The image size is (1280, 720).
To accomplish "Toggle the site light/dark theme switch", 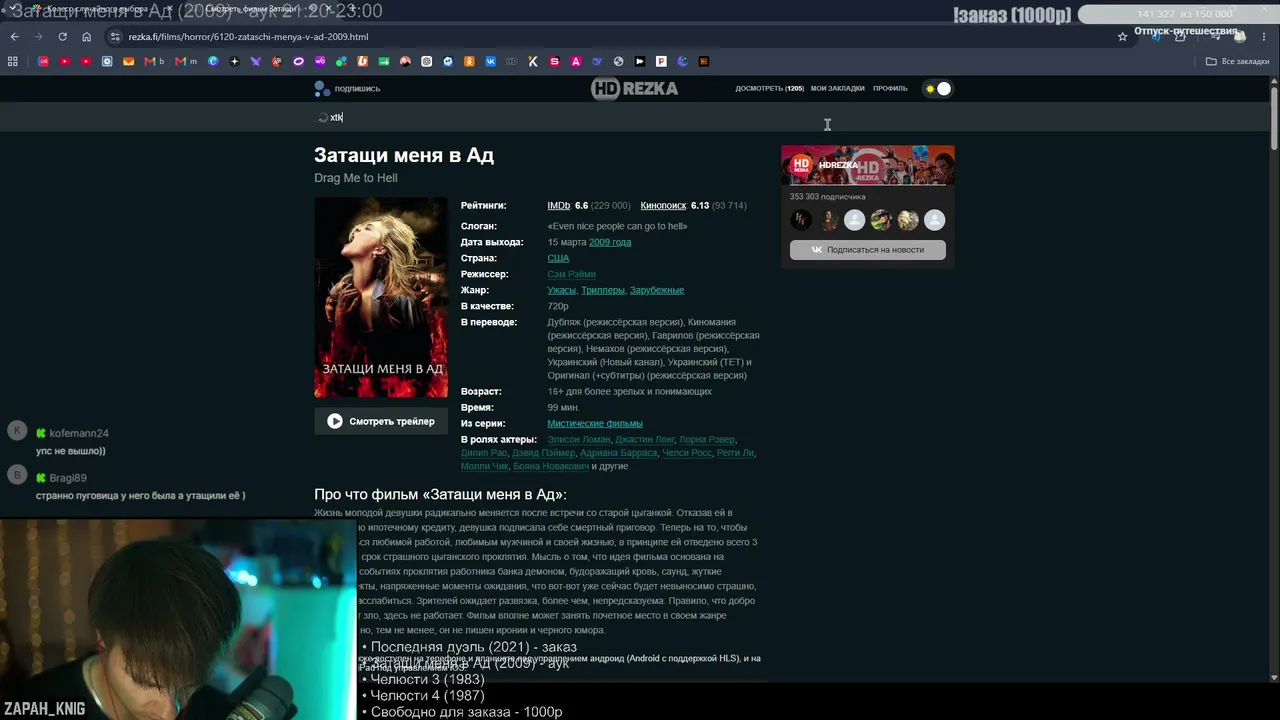I will 938,89.
